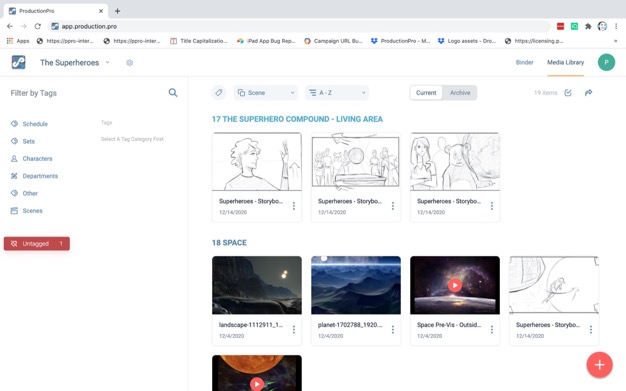Click the search magnifier in Filter by Tags

pos(173,93)
